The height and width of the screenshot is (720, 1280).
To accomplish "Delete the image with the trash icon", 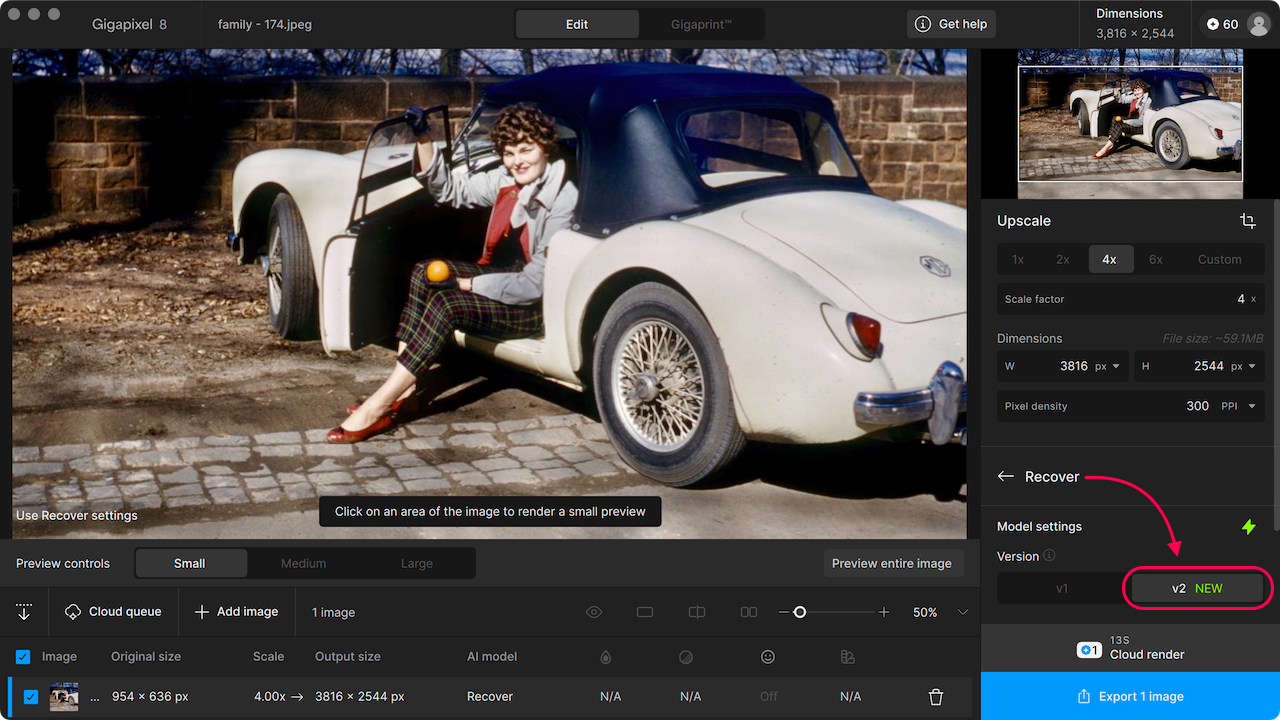I will [936, 697].
